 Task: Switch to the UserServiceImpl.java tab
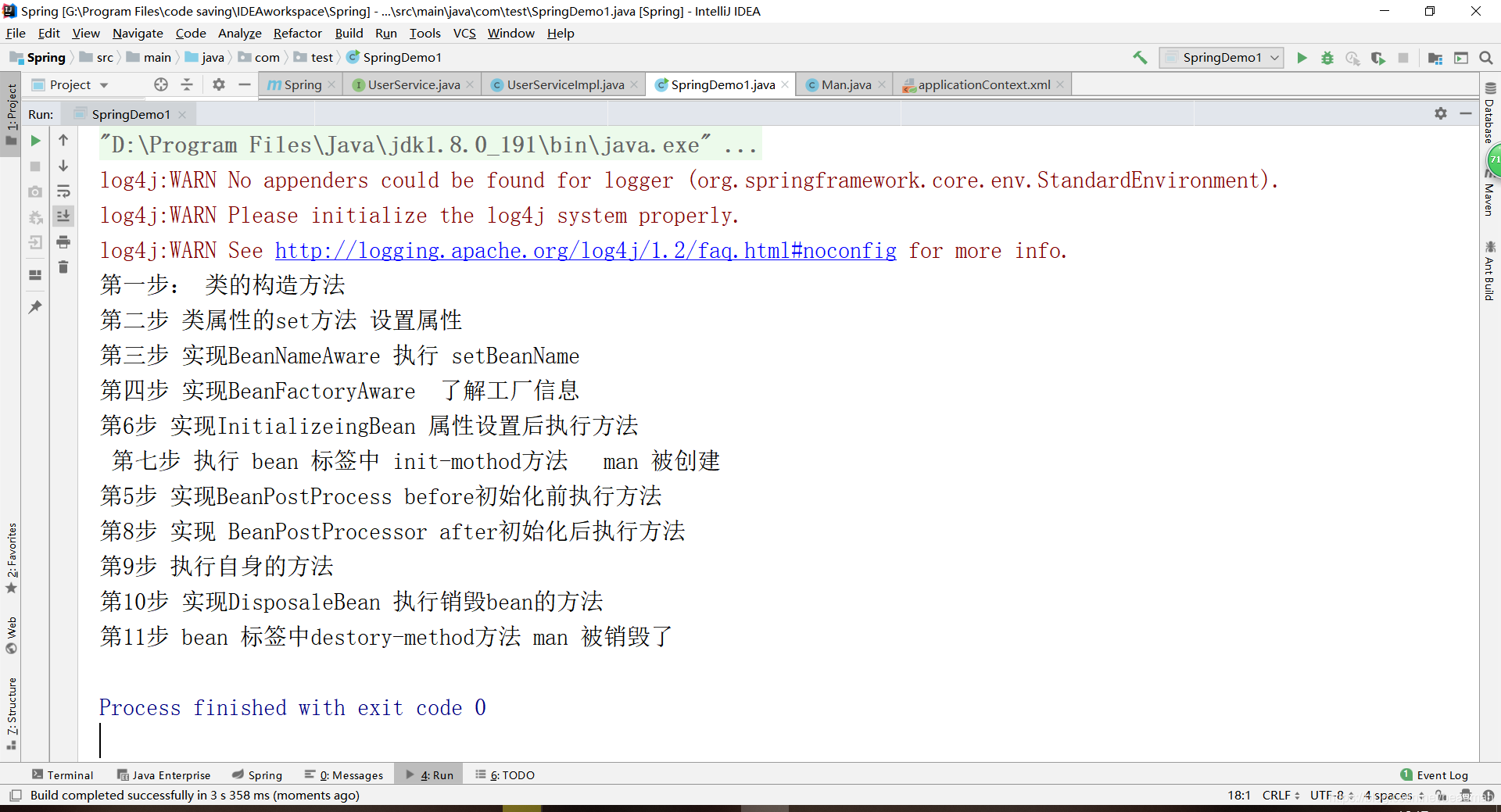(564, 84)
